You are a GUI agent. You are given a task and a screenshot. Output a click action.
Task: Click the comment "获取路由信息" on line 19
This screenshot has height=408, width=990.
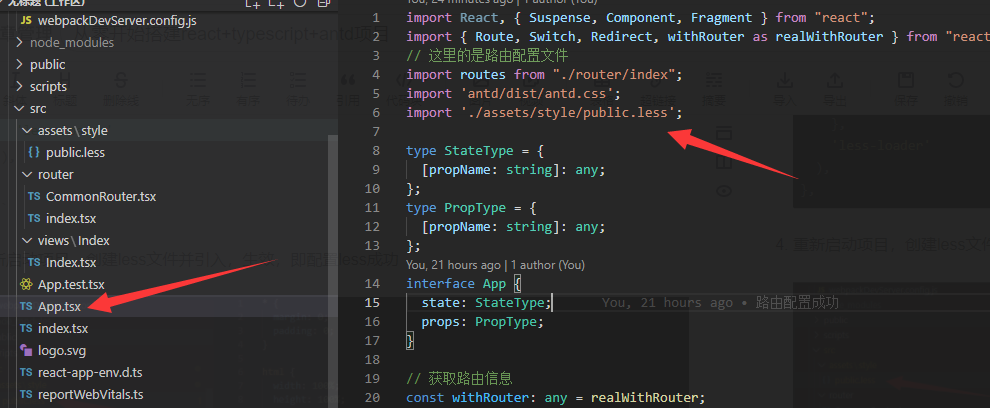(470, 378)
